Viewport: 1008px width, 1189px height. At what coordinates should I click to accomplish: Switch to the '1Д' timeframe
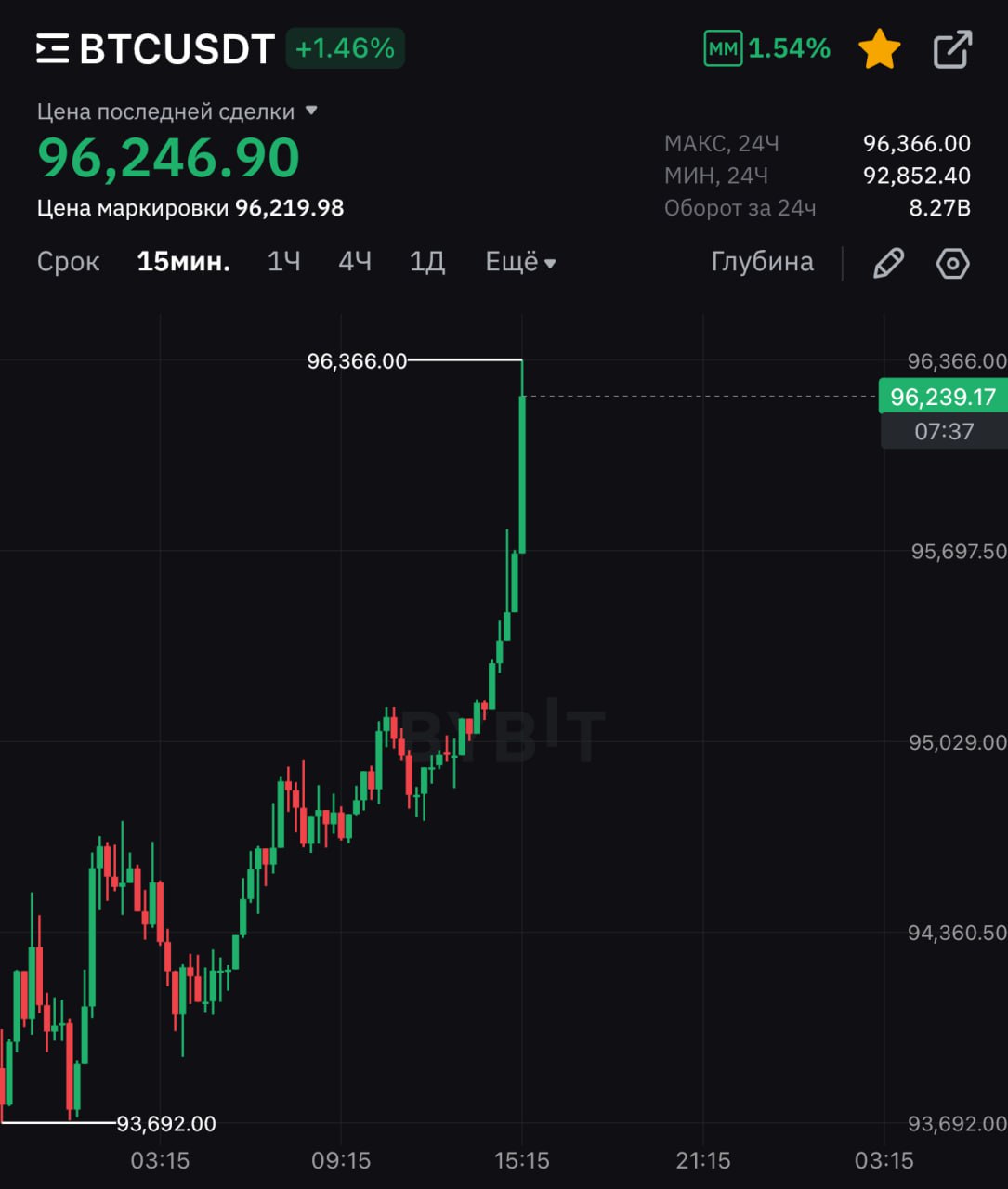click(427, 262)
